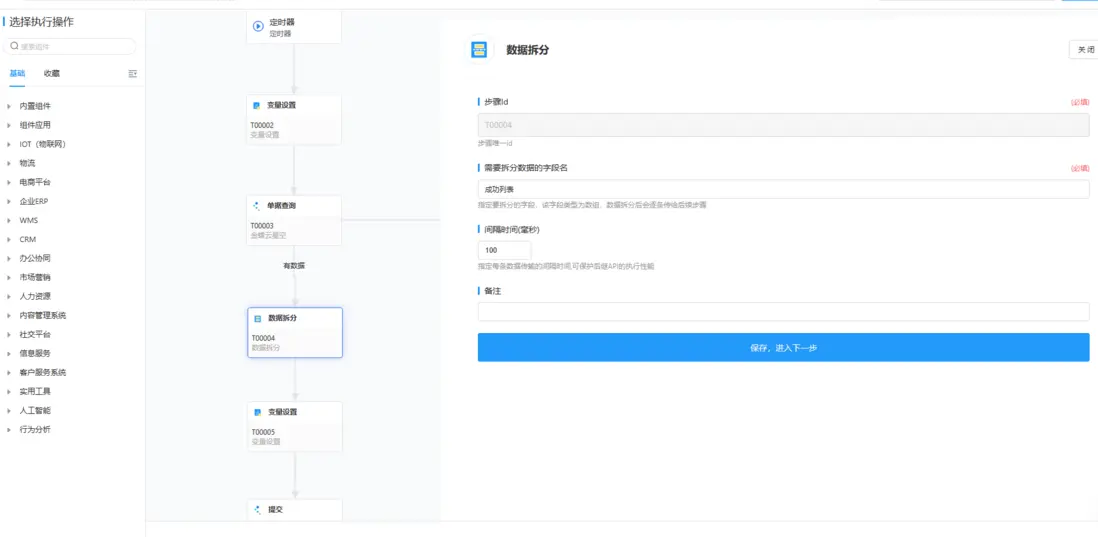Click the submit node icon
Viewport: 1098px width, 537px height.
(x=258, y=510)
